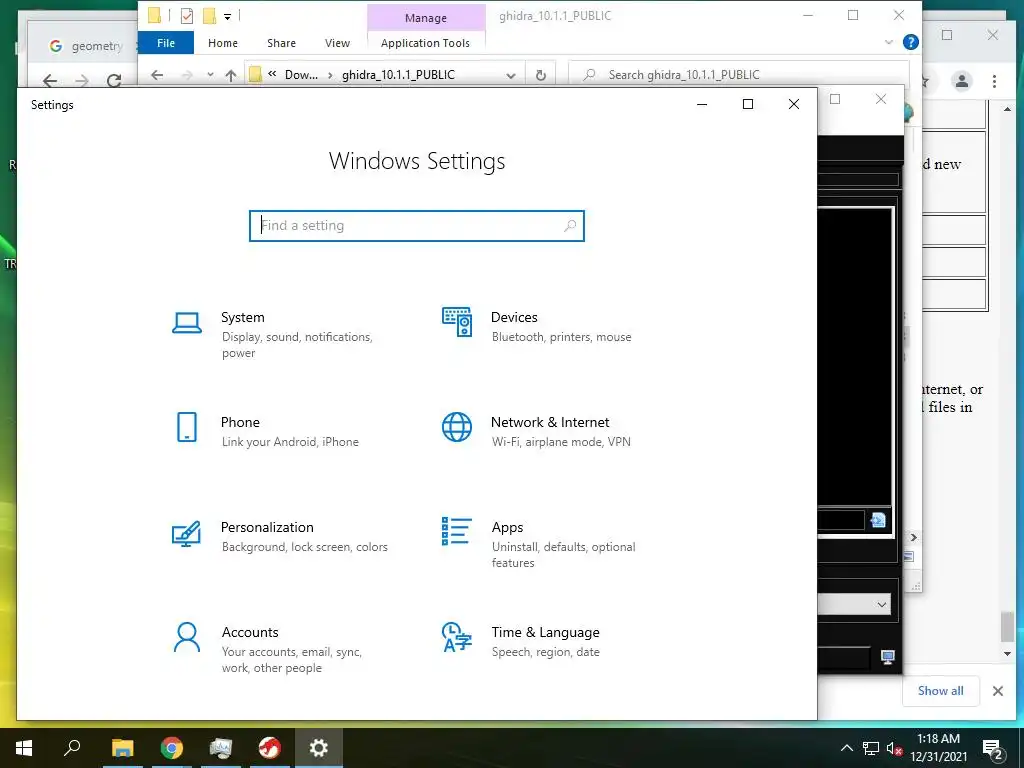Click the ghidra_10.1.1_PUBLIC breadcrumb in address bar
Viewport: 1024px width, 768px height.
[398, 75]
